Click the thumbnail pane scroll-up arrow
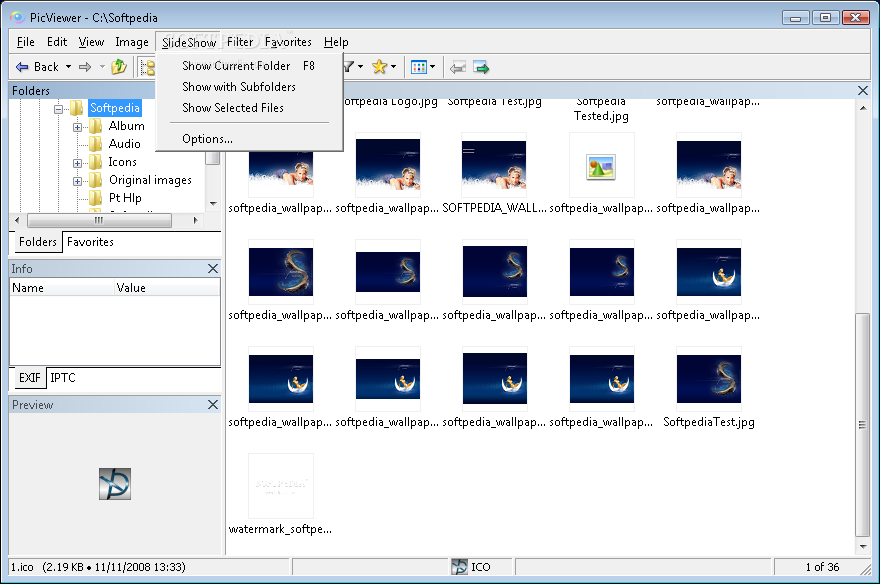The height and width of the screenshot is (584, 880). click(863, 108)
